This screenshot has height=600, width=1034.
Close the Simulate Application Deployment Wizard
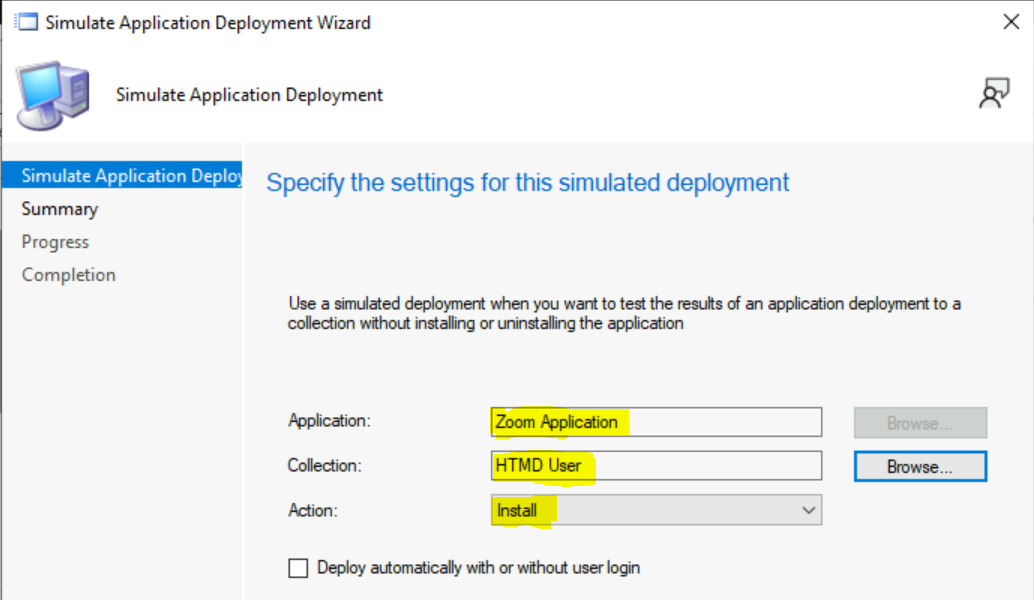tap(1010, 21)
